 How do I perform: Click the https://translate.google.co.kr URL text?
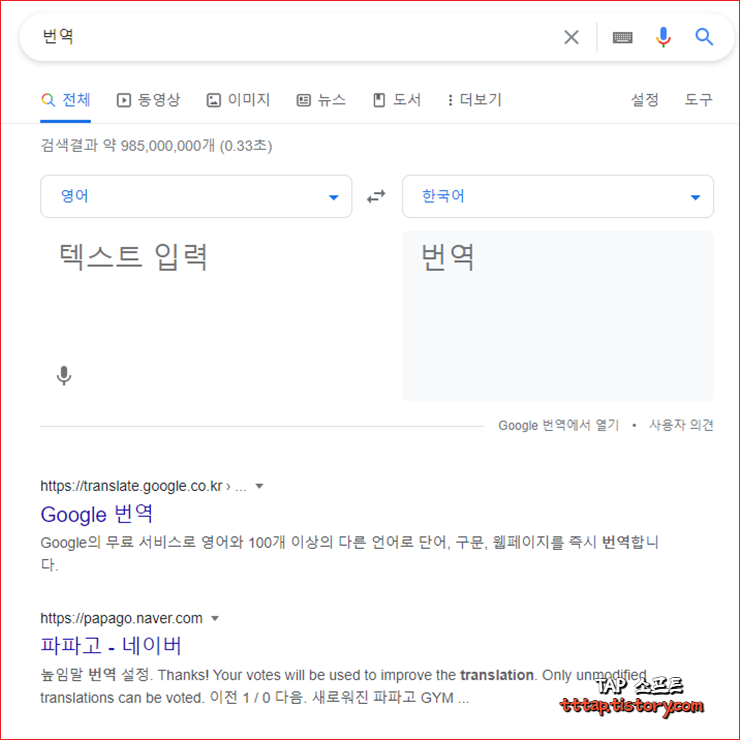131,486
